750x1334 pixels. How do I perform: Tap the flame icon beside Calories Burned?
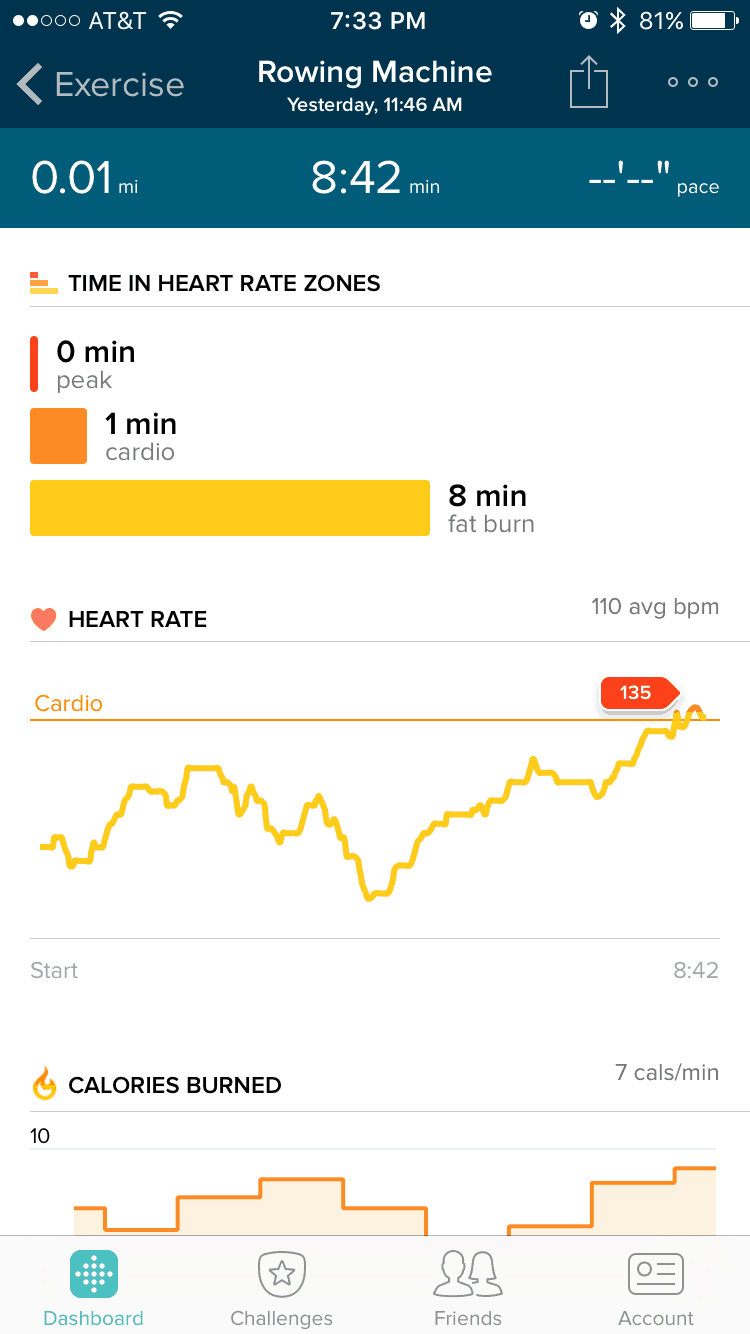(44, 1084)
